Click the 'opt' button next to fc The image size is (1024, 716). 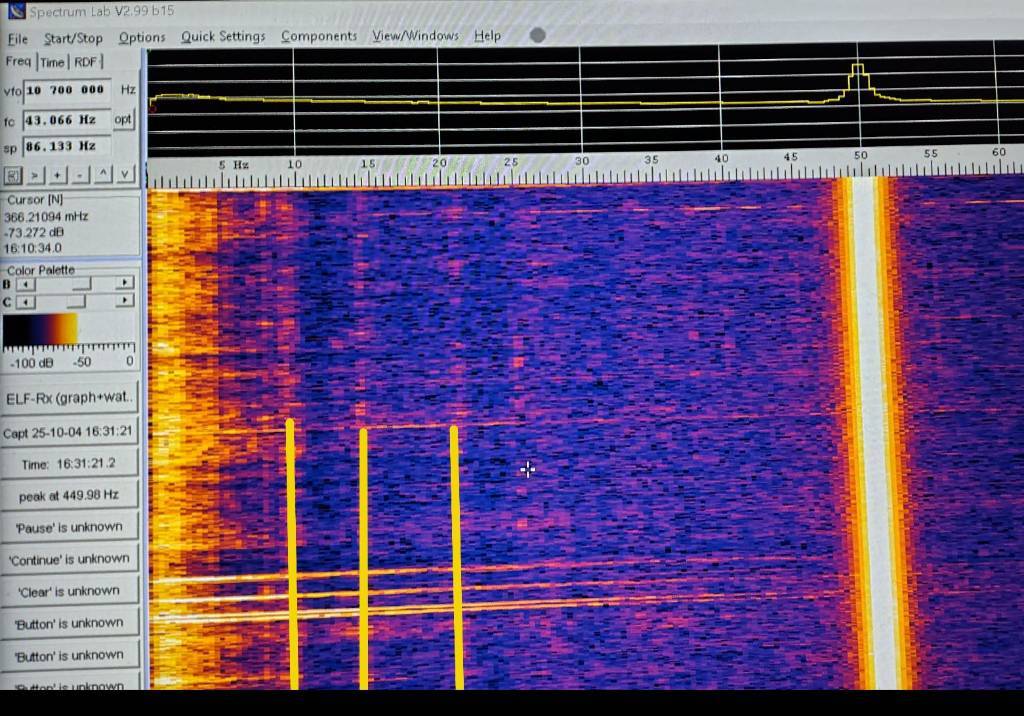123,119
